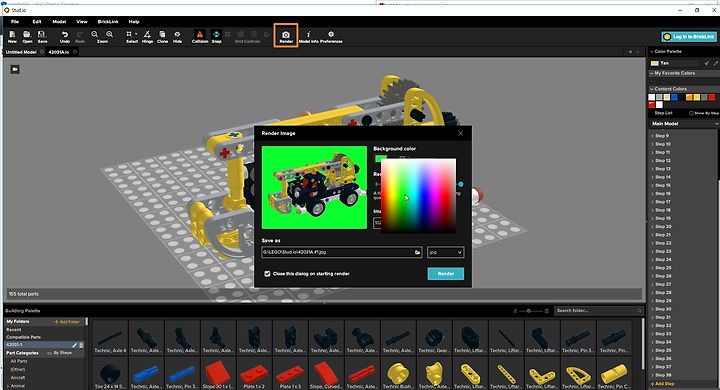Collapse the Content Colors section
720x390 pixels.
click(651, 89)
